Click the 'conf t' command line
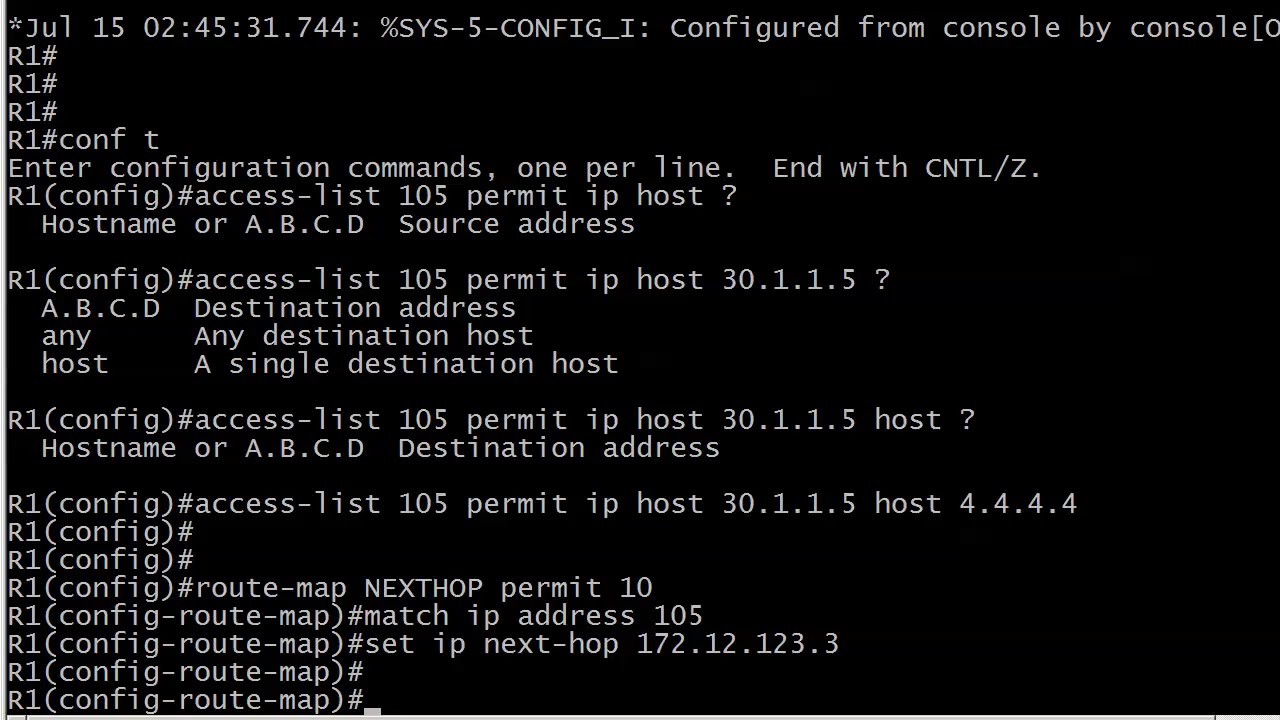Image resolution: width=1280 pixels, height=720 pixels. coord(83,140)
